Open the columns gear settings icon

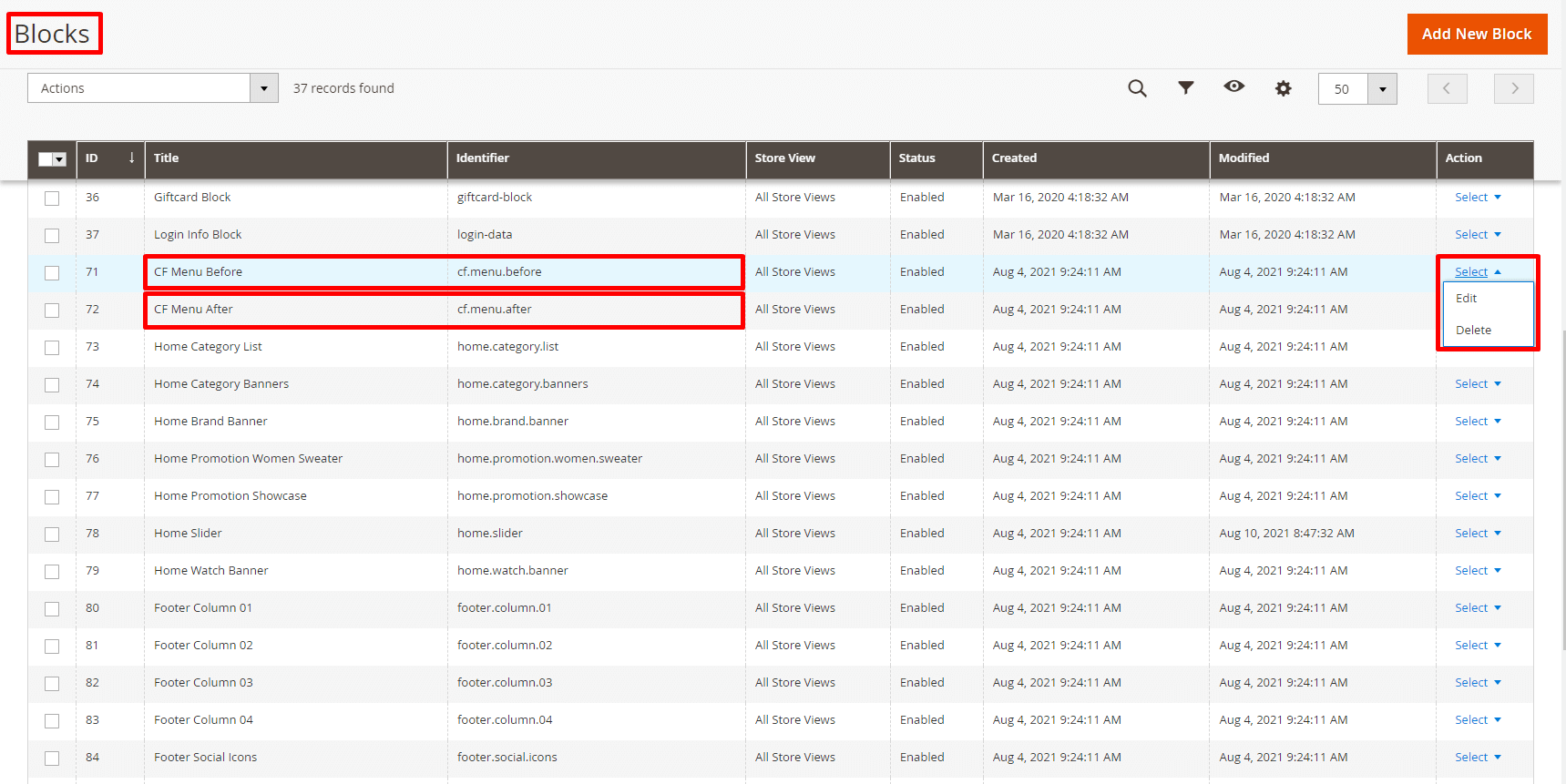click(x=1283, y=88)
